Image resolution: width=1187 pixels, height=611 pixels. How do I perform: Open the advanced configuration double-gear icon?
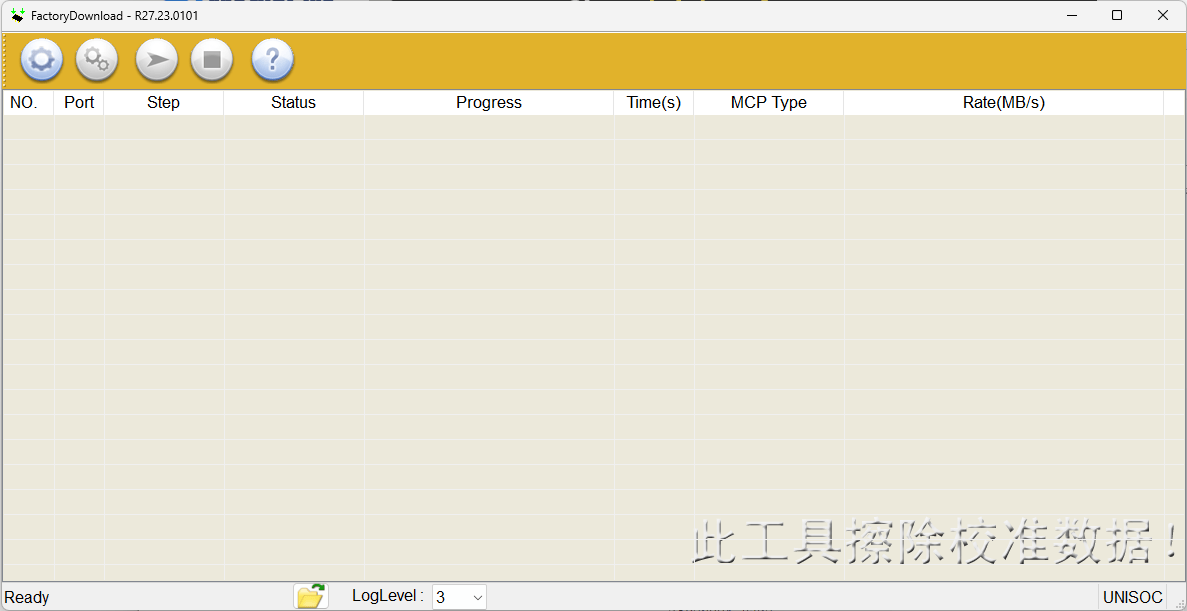[x=96, y=60]
